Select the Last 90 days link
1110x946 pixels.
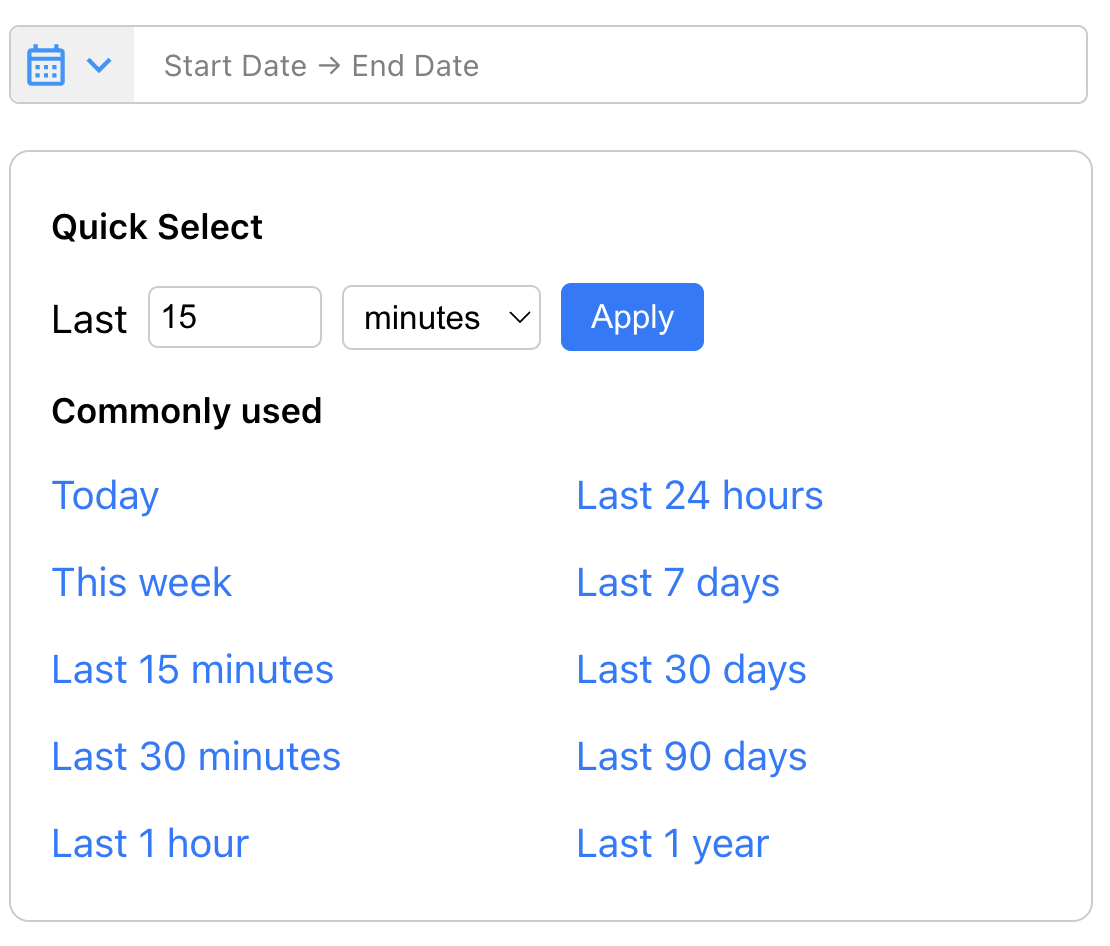(691, 757)
